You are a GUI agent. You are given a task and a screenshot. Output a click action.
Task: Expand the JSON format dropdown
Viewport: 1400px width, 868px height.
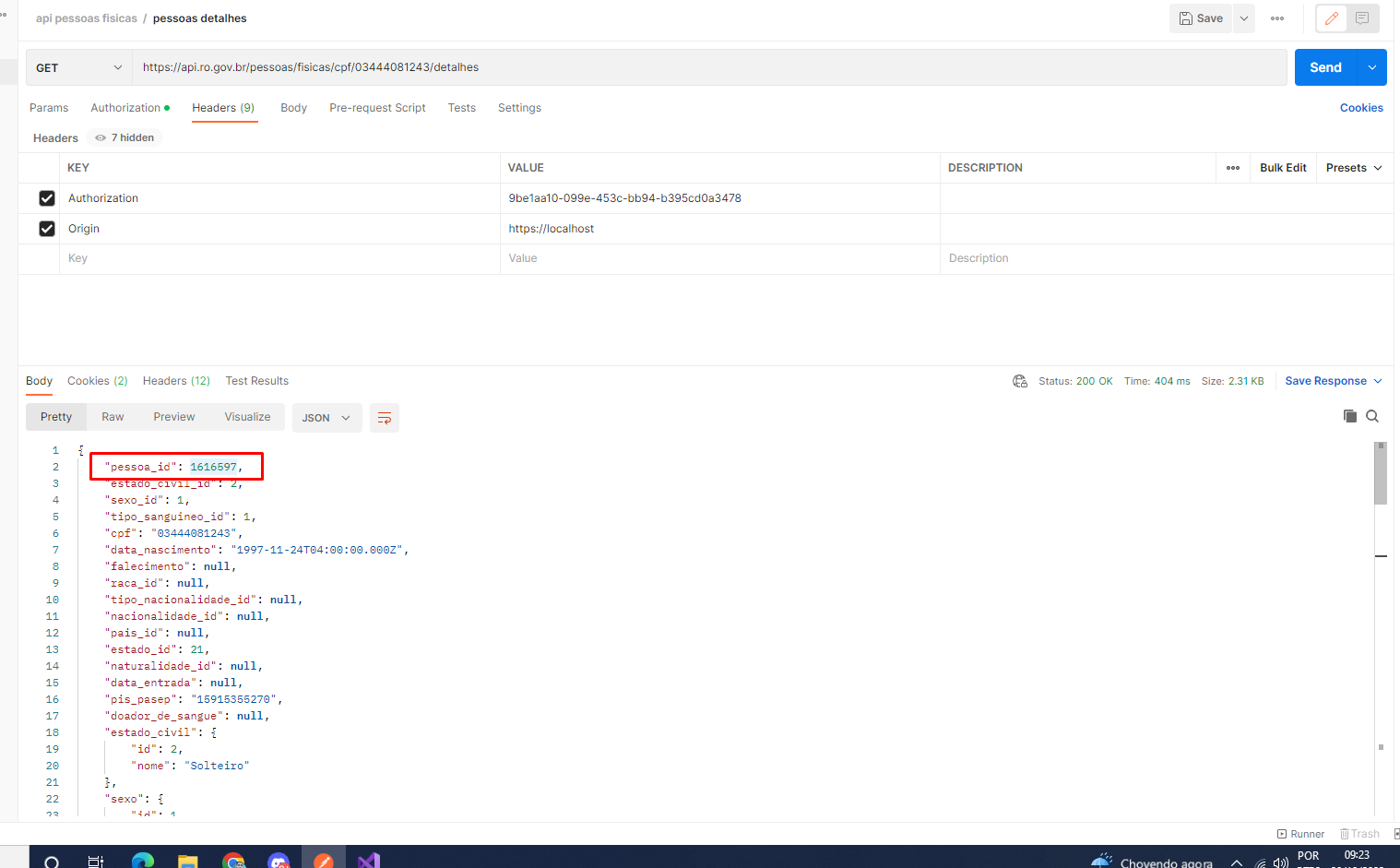point(326,418)
